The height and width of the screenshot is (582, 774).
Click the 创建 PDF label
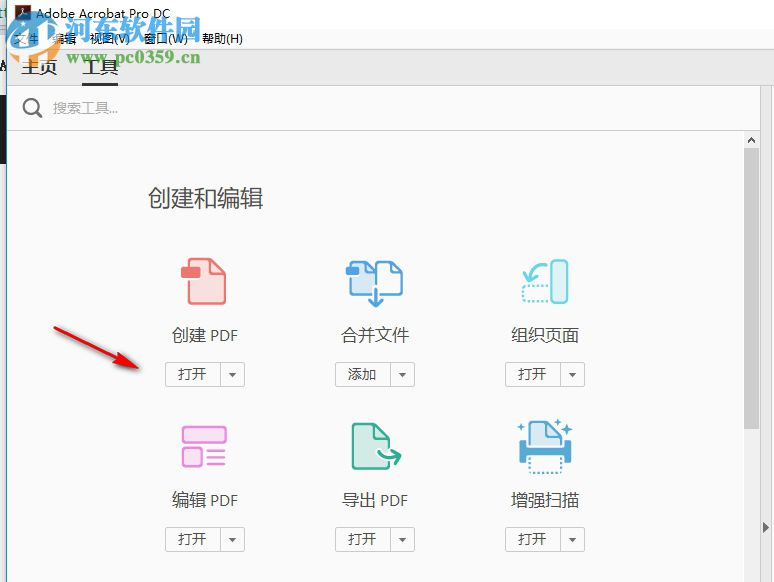pos(204,335)
